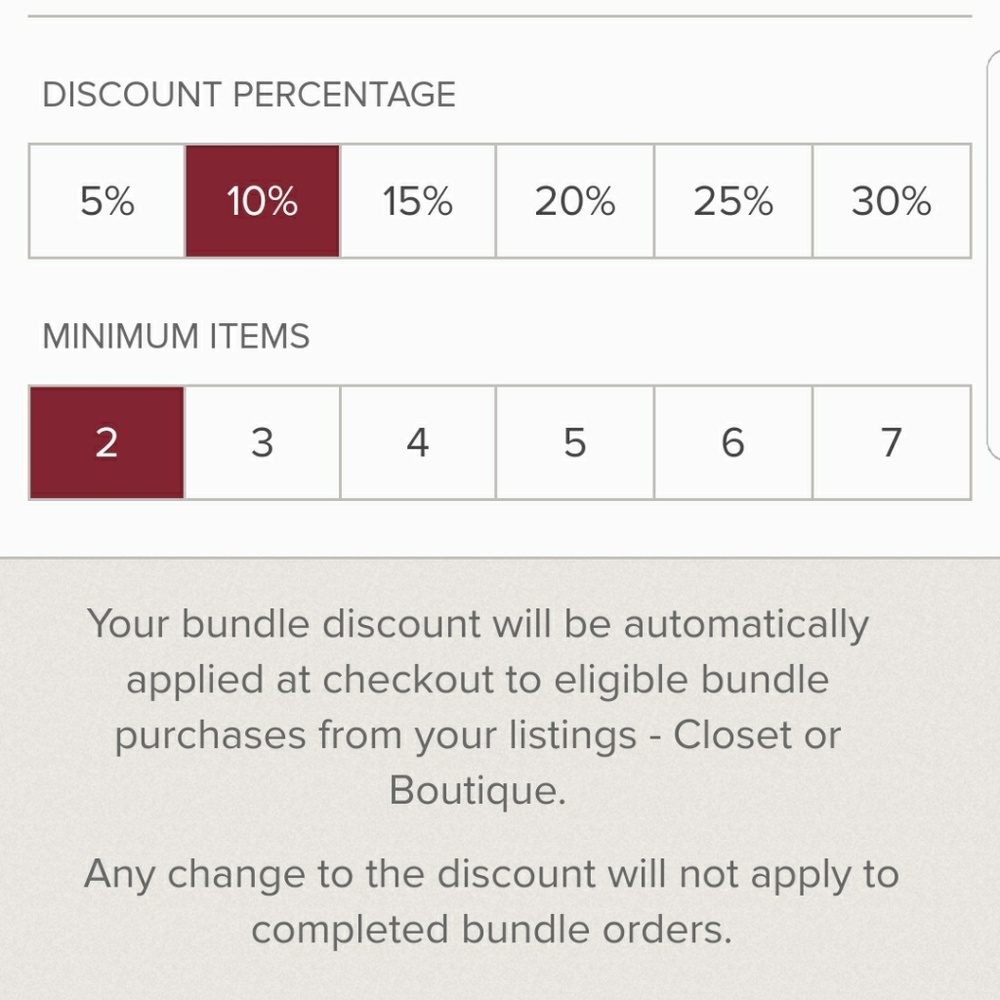Set minimum items to 5
Viewport: 1000px width, 1000px height.
tap(575, 442)
